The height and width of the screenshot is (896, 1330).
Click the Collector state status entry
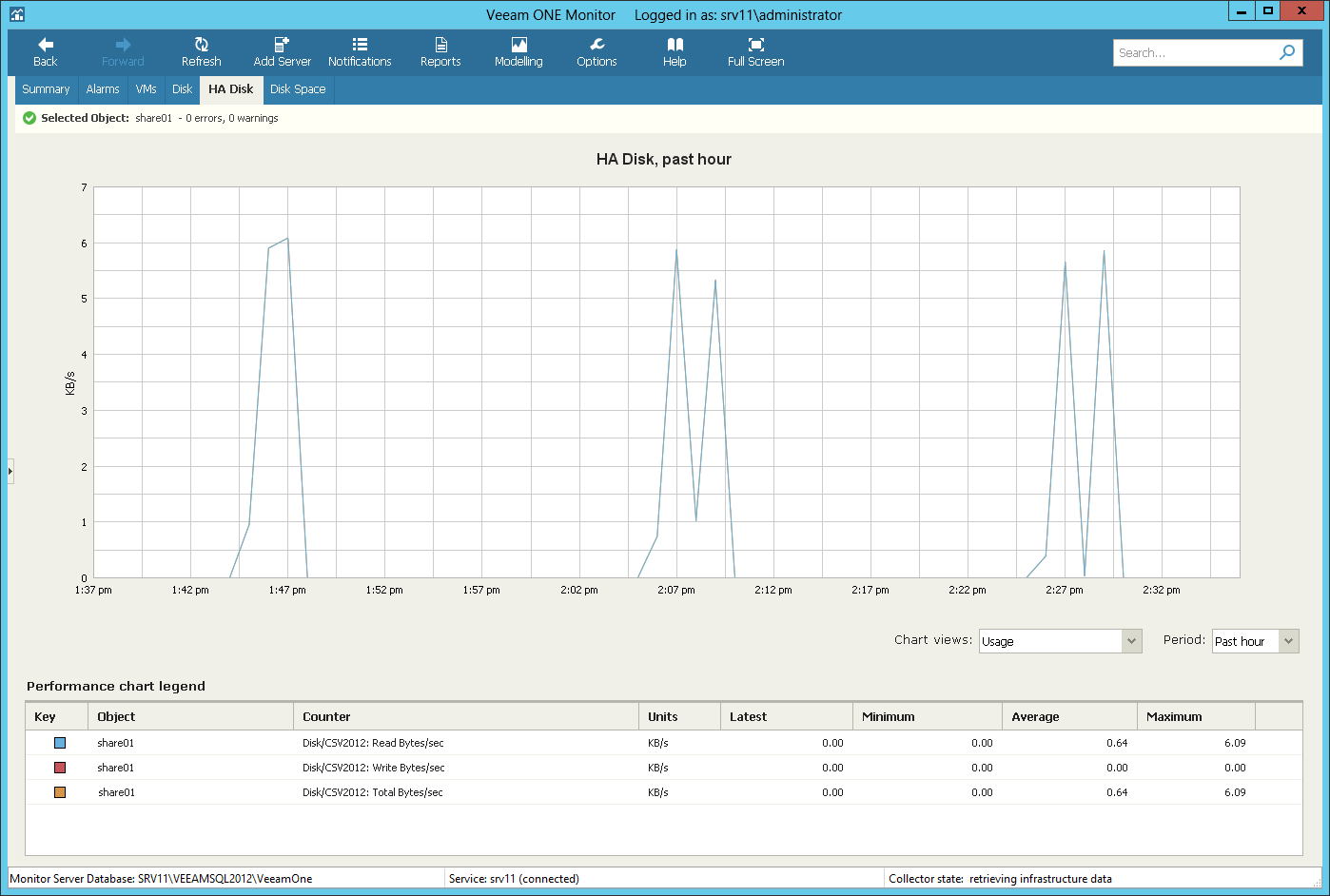coord(1000,879)
